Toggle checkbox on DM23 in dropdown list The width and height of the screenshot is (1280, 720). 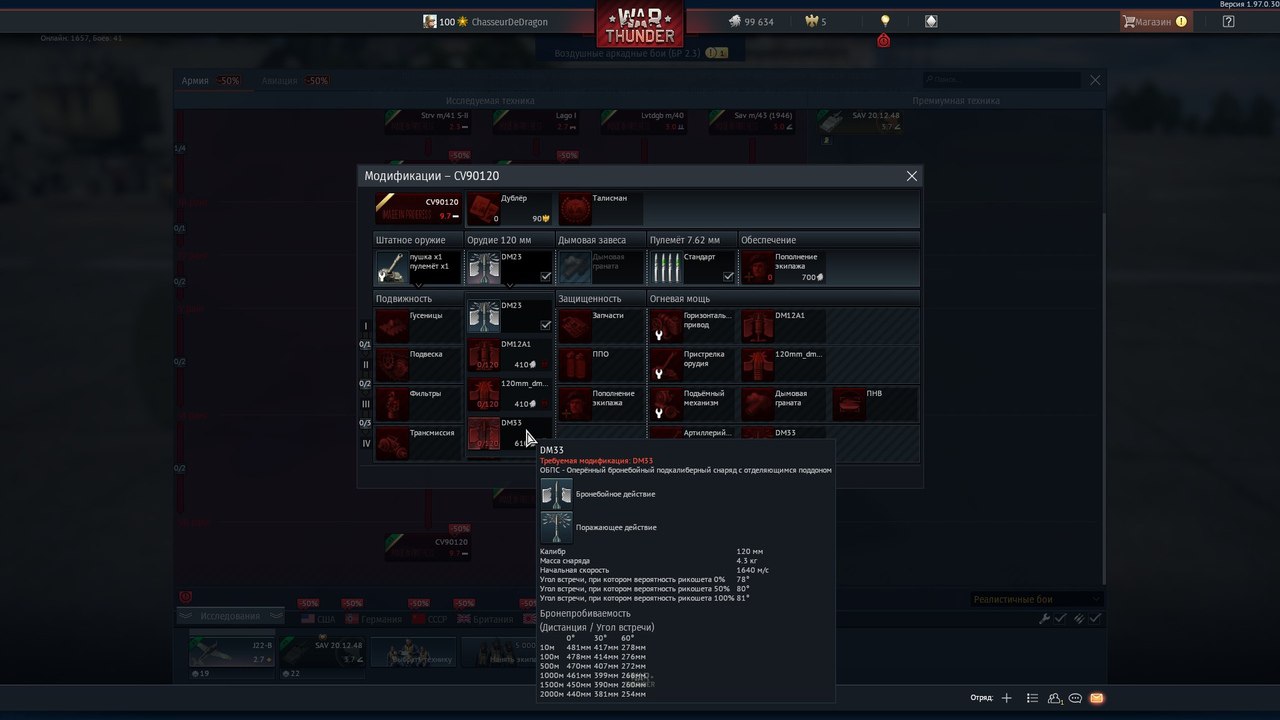pos(546,325)
